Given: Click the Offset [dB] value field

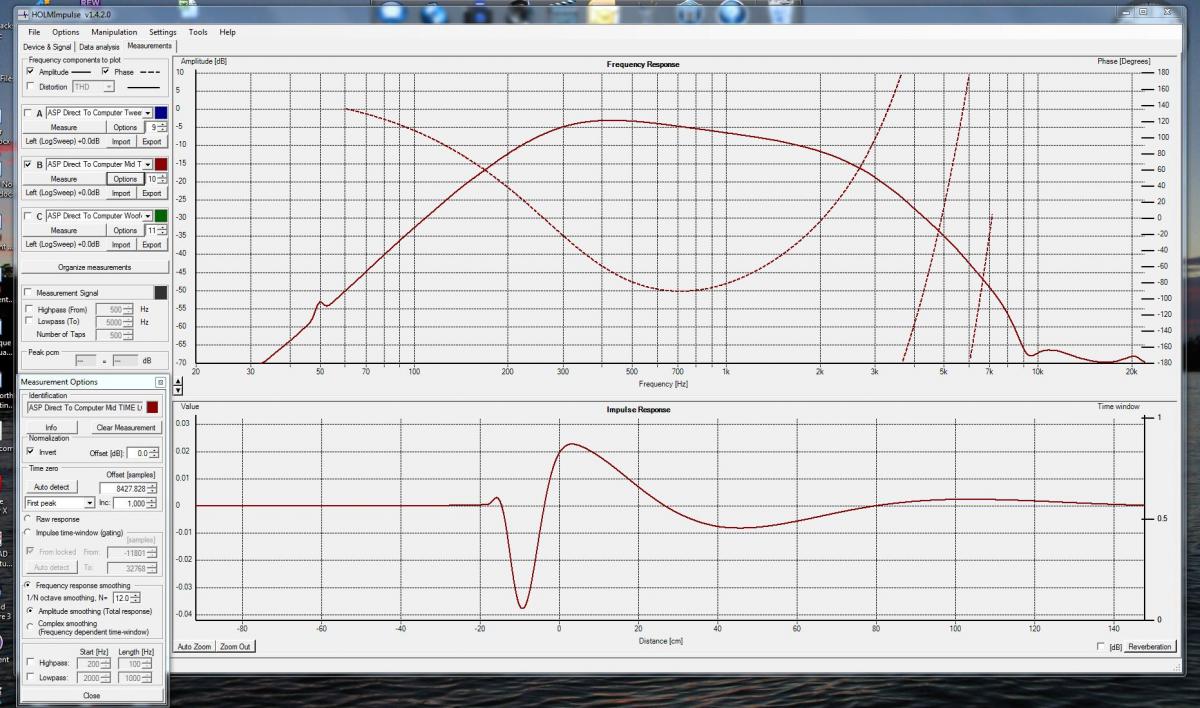Looking at the screenshot, I should [x=142, y=453].
